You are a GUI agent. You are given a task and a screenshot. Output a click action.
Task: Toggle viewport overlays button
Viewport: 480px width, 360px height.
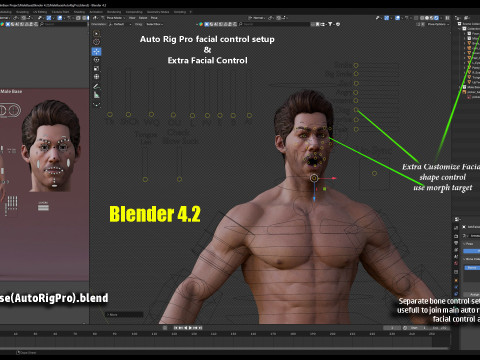coord(398,18)
